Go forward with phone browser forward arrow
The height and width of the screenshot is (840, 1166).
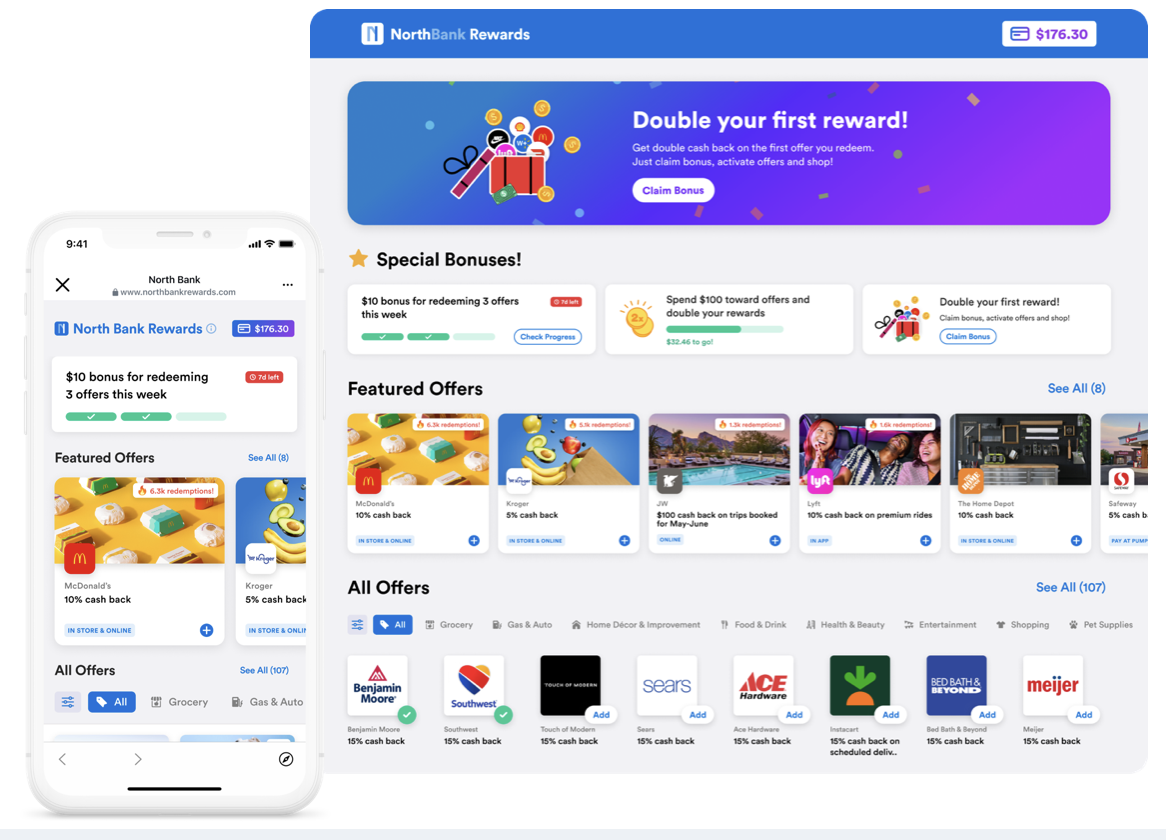[138, 759]
